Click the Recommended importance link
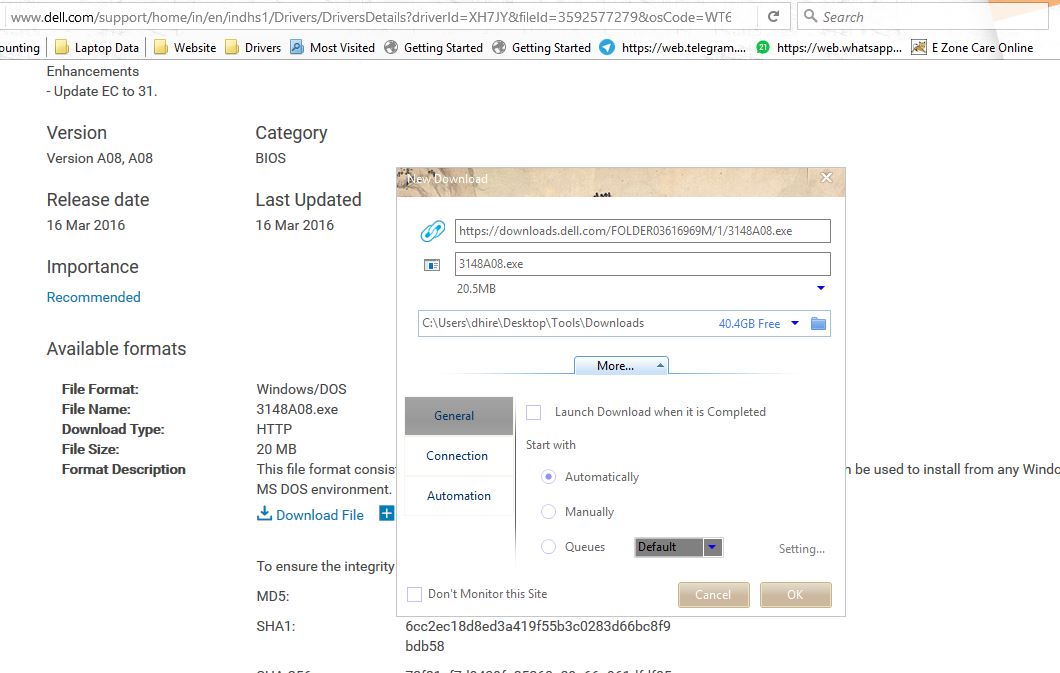Screen dimensions: 1060x673 pos(93,297)
